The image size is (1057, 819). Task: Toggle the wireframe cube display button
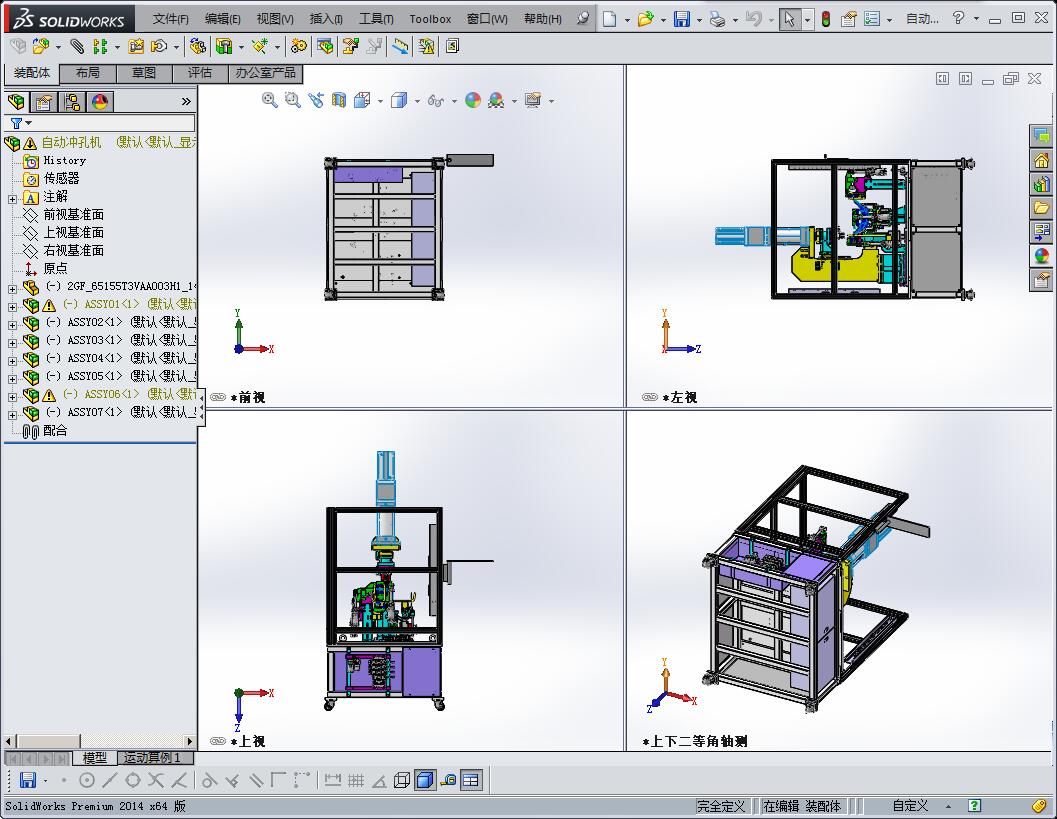402,780
